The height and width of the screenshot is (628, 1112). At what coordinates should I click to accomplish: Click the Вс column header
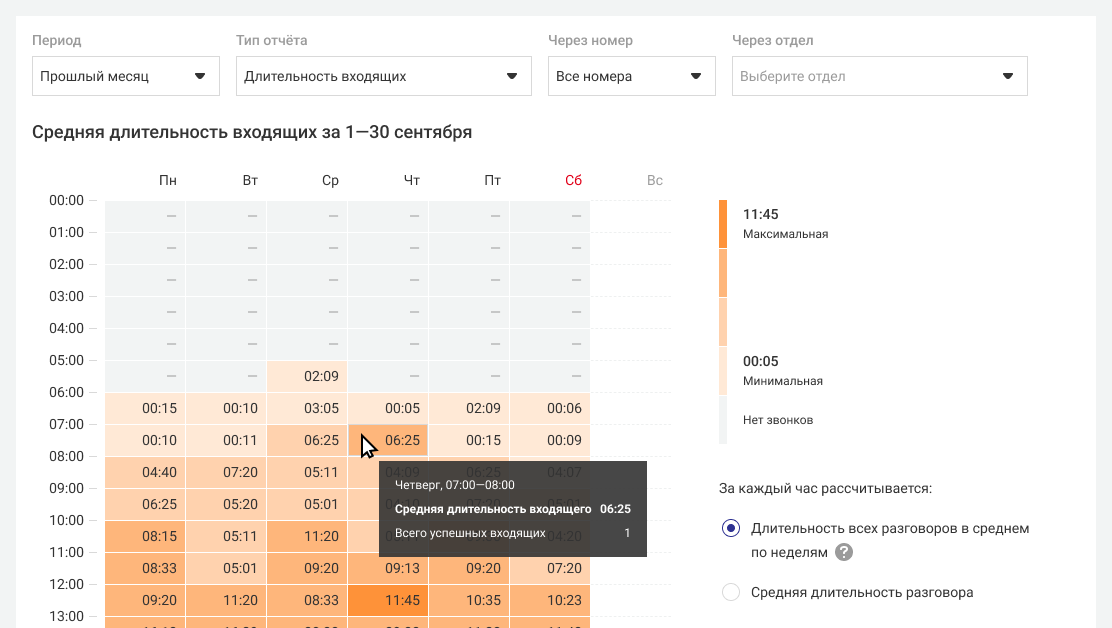[655, 181]
